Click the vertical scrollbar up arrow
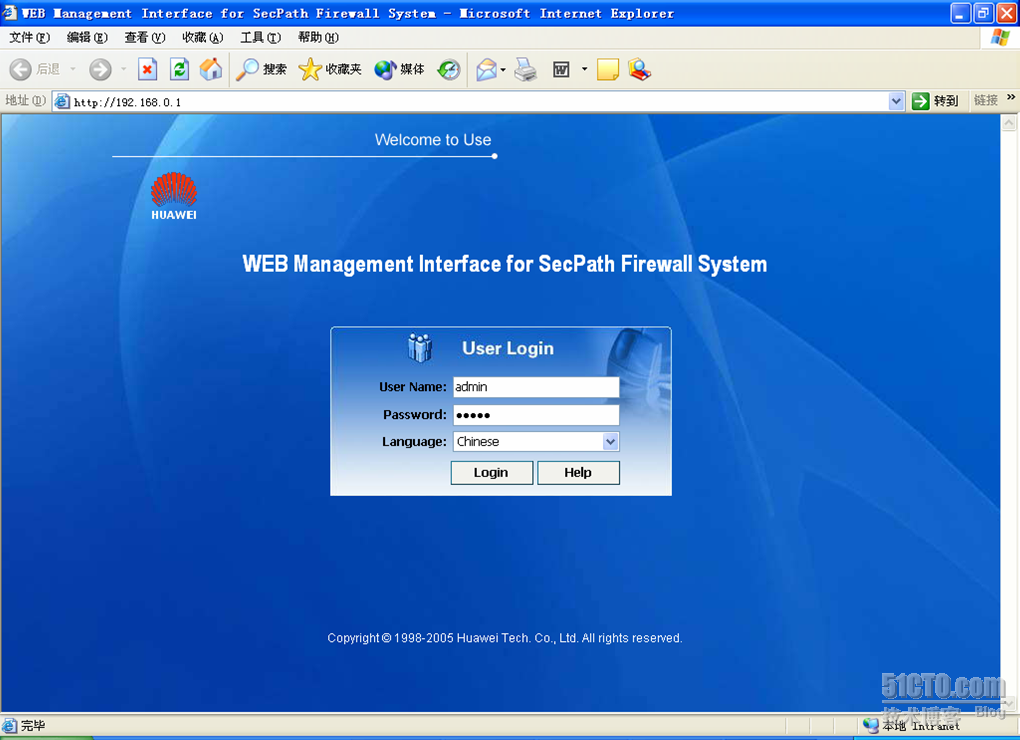The width and height of the screenshot is (1020, 740). pos(1009,122)
